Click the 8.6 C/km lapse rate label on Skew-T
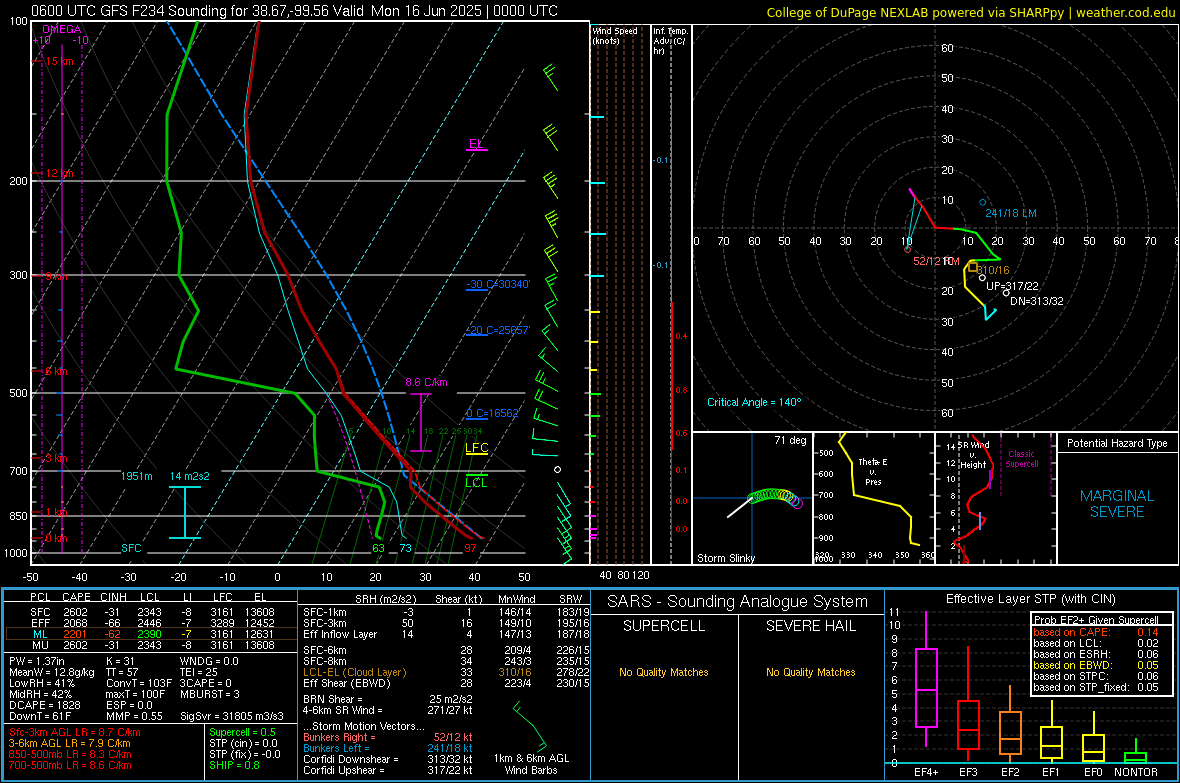Screen dimensions: 1180x783 (426, 382)
